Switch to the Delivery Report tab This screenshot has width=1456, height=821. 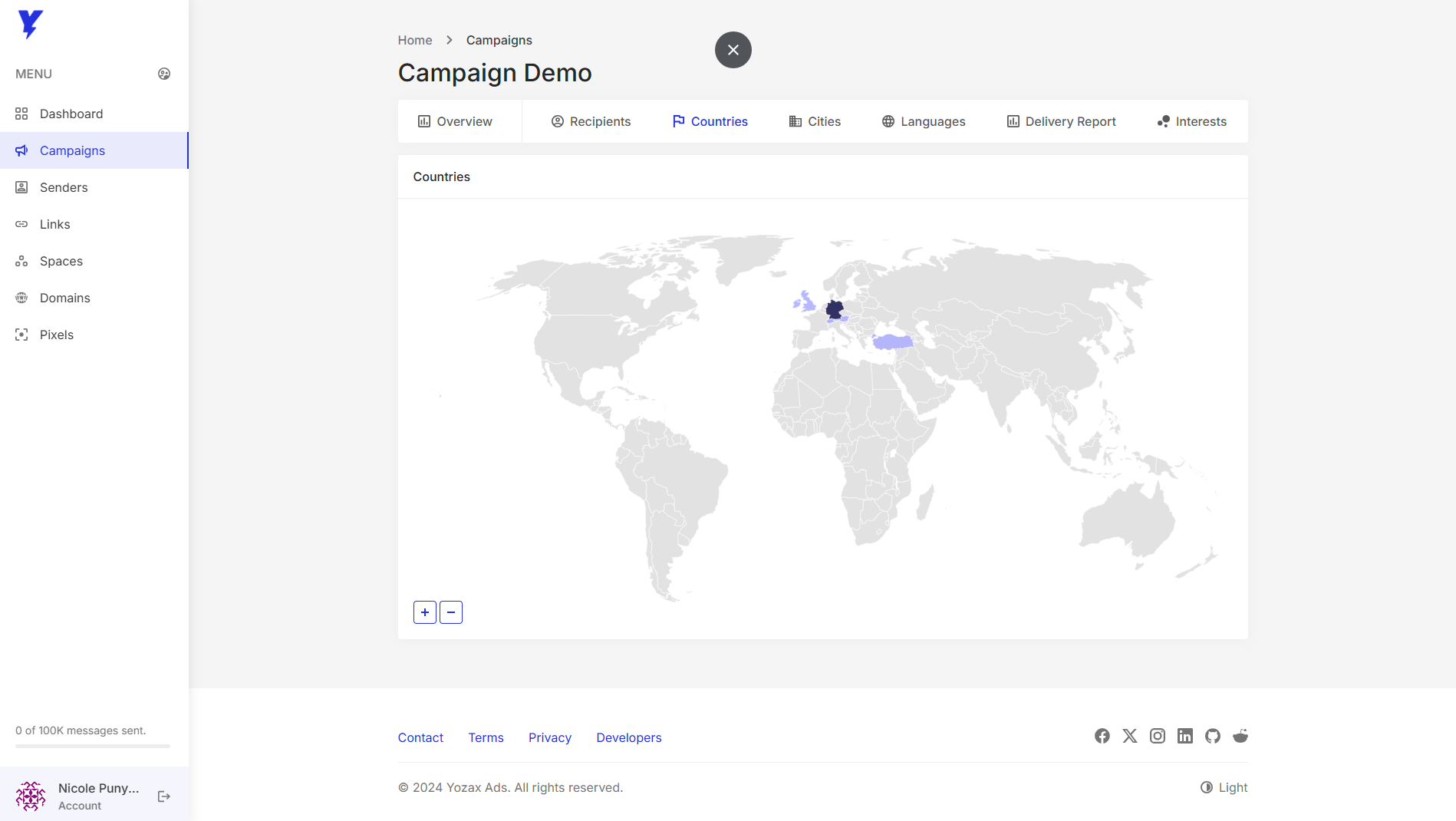click(1061, 121)
